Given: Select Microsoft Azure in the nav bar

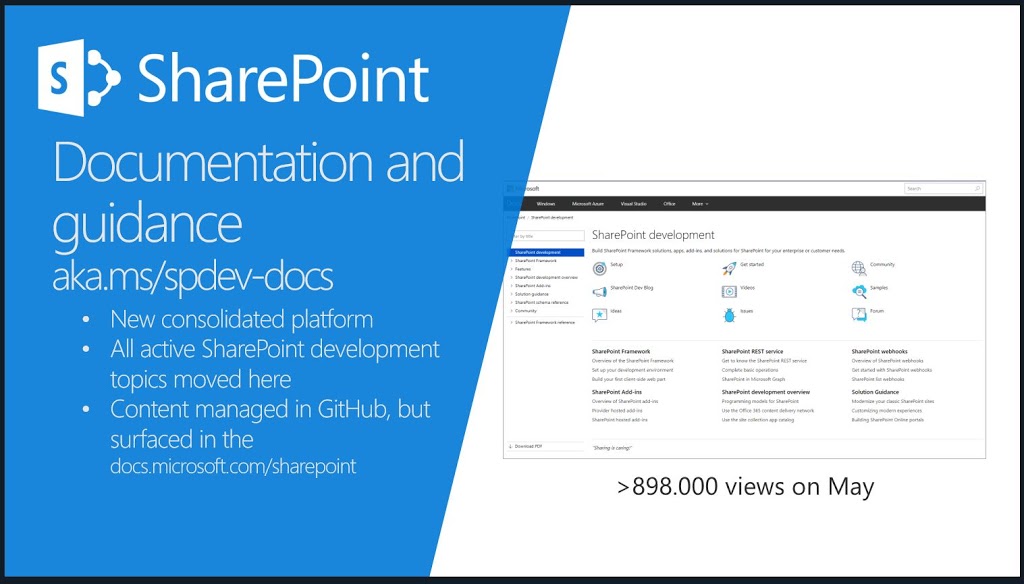Looking at the screenshot, I should point(588,204).
